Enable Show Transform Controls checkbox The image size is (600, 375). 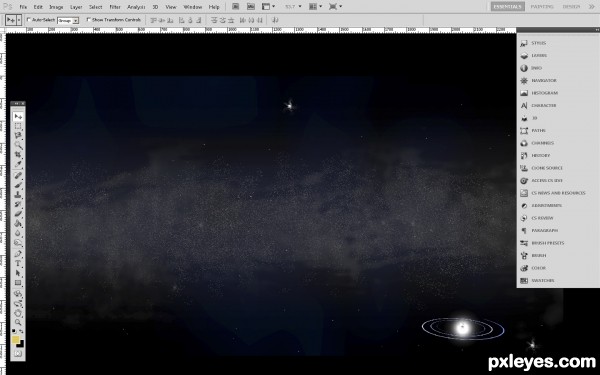pyautogui.click(x=88, y=20)
